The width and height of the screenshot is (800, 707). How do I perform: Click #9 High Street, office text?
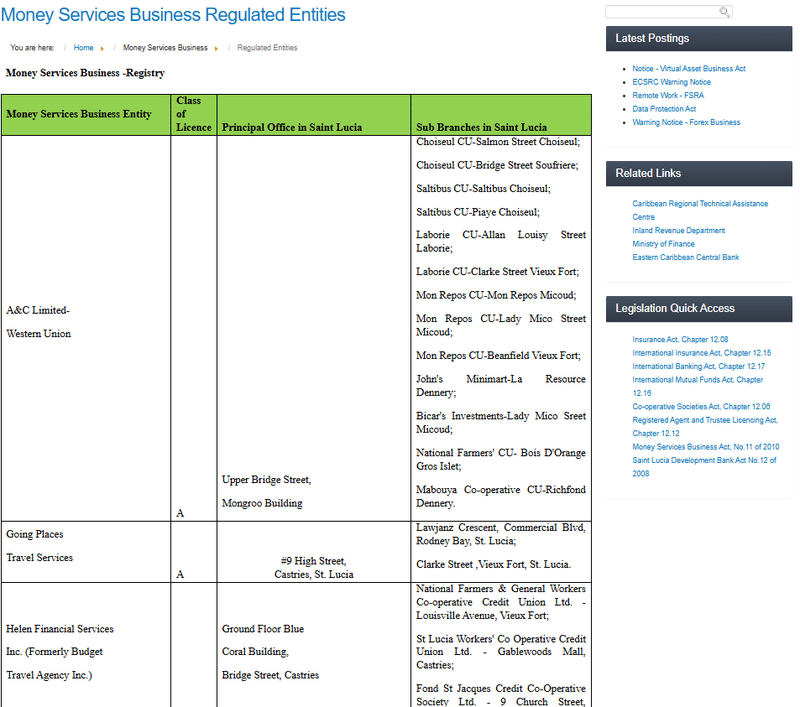point(313,561)
